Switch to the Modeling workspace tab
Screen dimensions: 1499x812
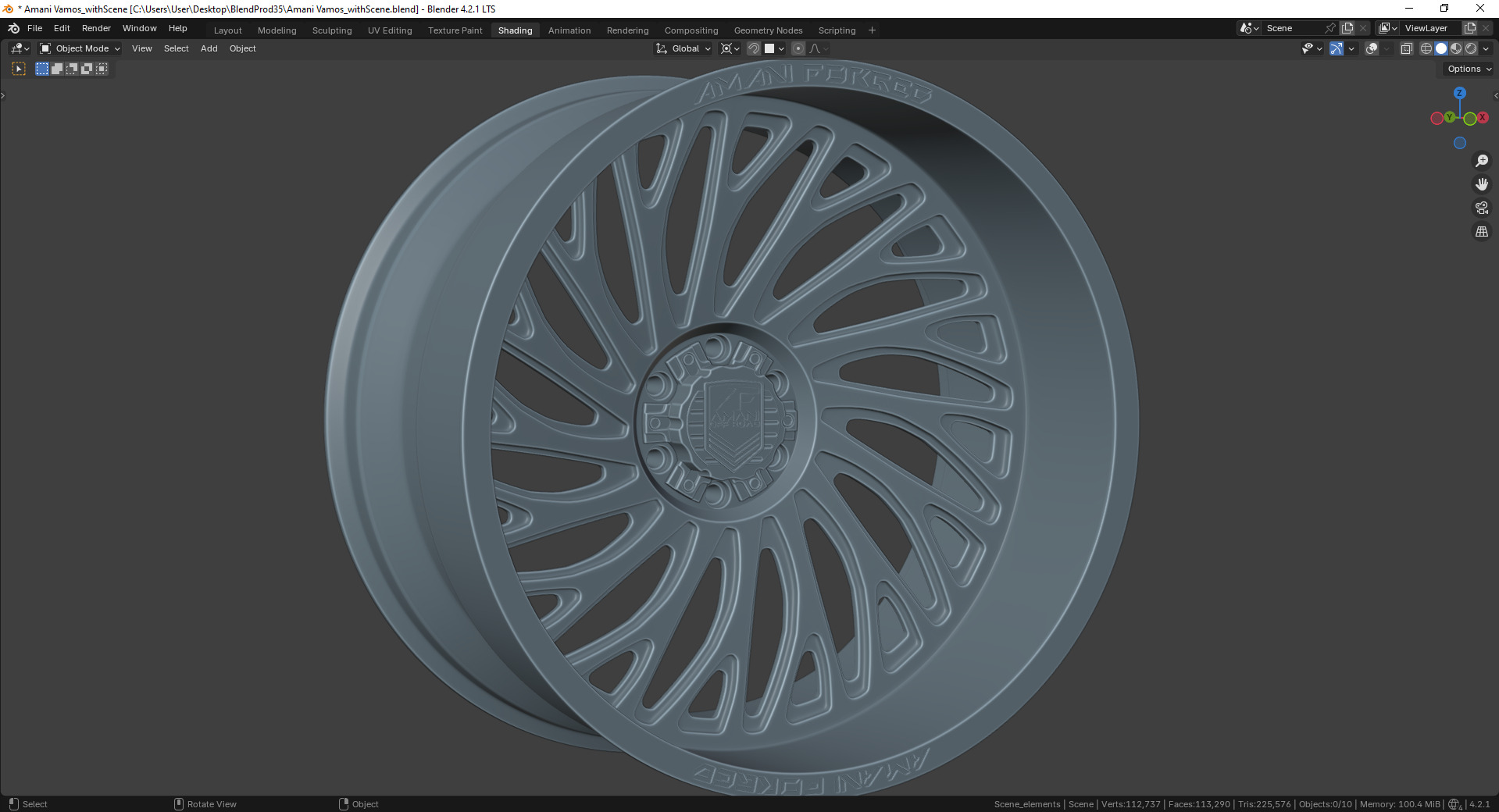[x=277, y=30]
